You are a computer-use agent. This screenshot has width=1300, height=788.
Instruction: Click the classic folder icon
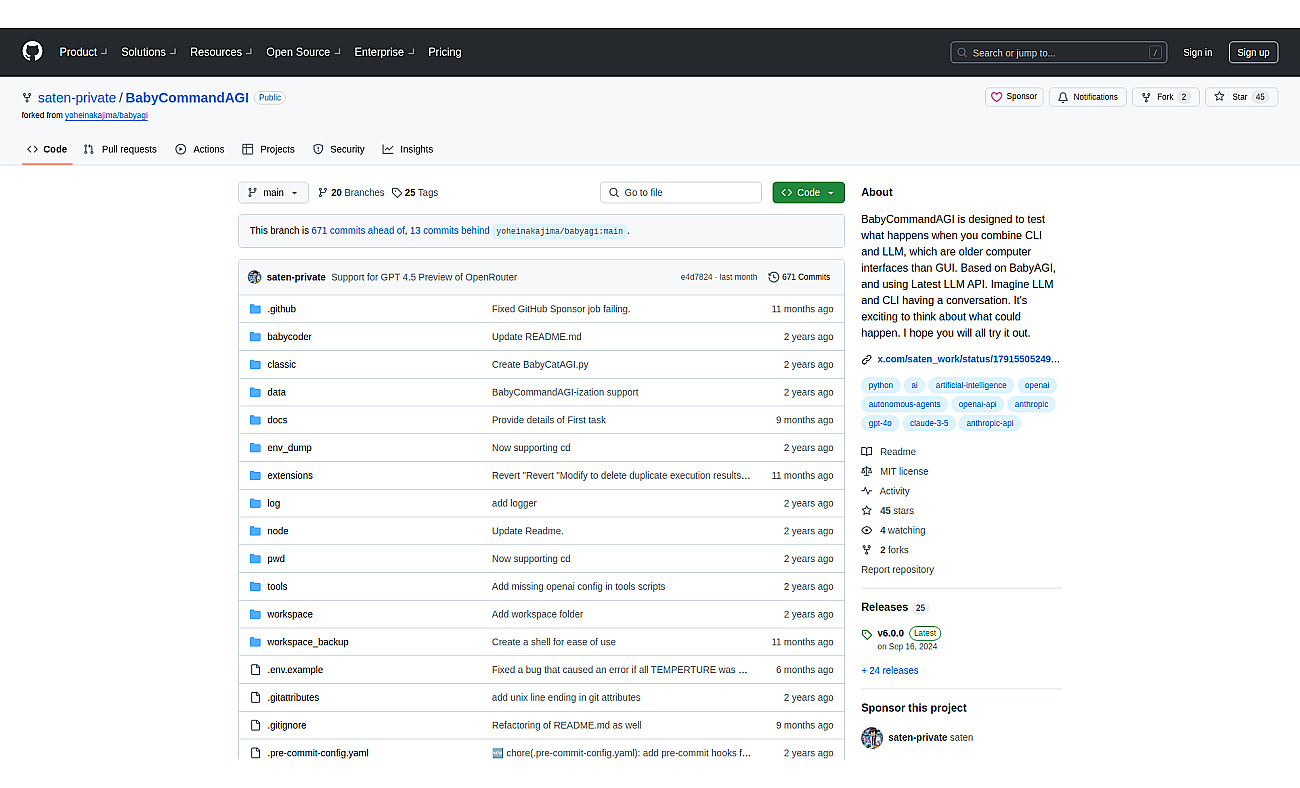coord(255,365)
